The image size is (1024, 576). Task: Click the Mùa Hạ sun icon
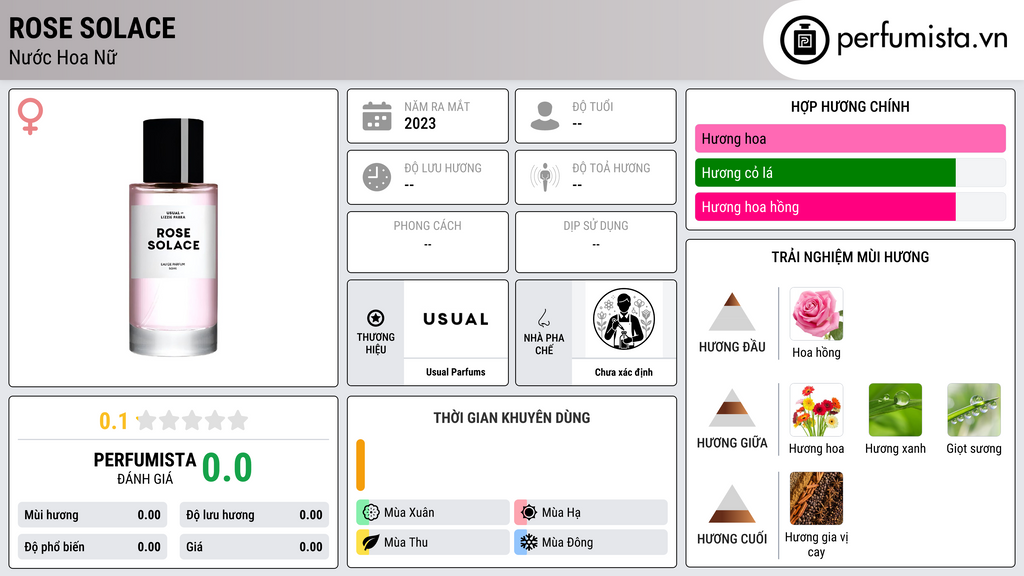(x=529, y=512)
